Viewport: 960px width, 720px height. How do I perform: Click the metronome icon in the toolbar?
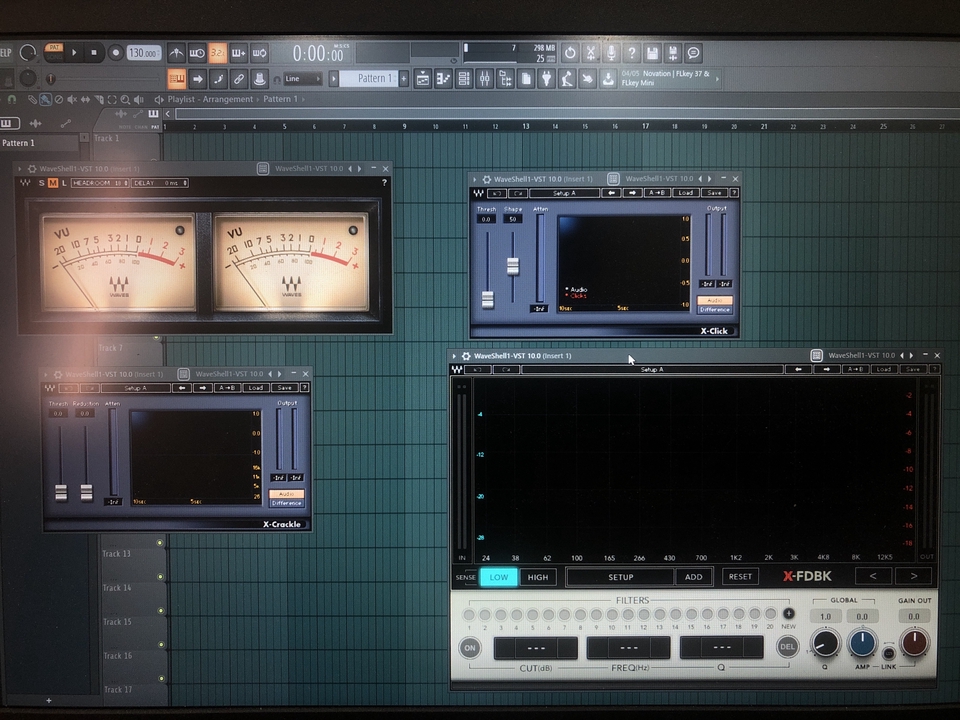(177, 53)
